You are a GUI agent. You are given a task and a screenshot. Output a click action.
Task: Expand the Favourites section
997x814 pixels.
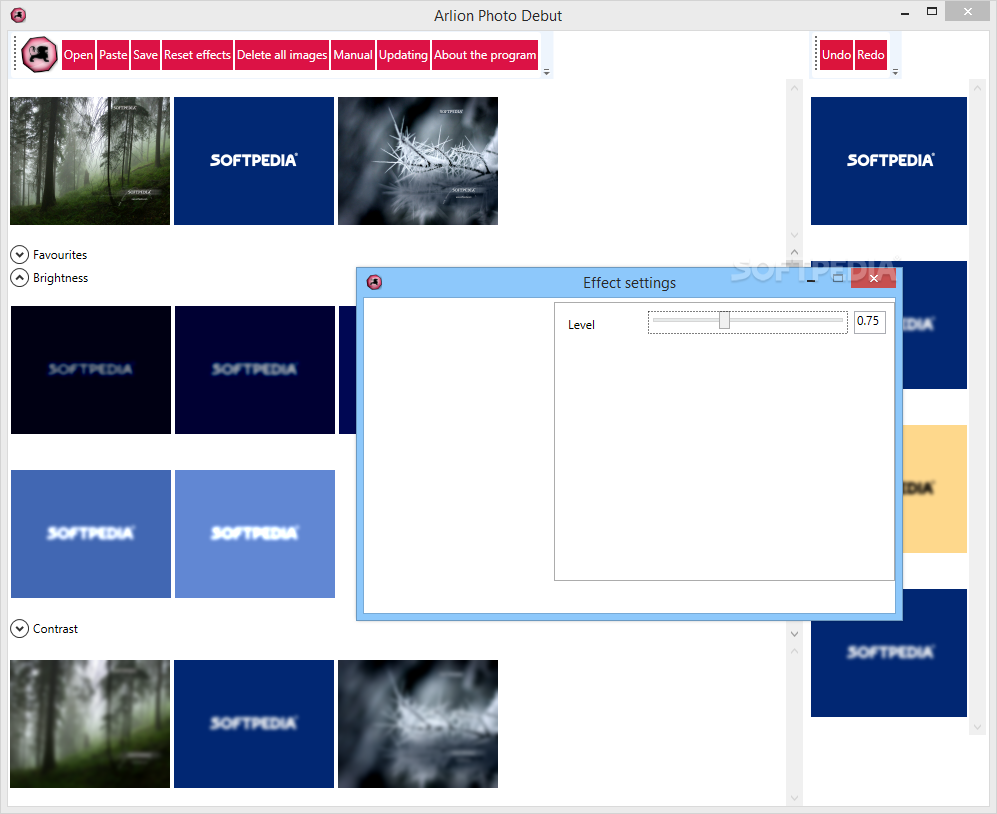coord(20,254)
